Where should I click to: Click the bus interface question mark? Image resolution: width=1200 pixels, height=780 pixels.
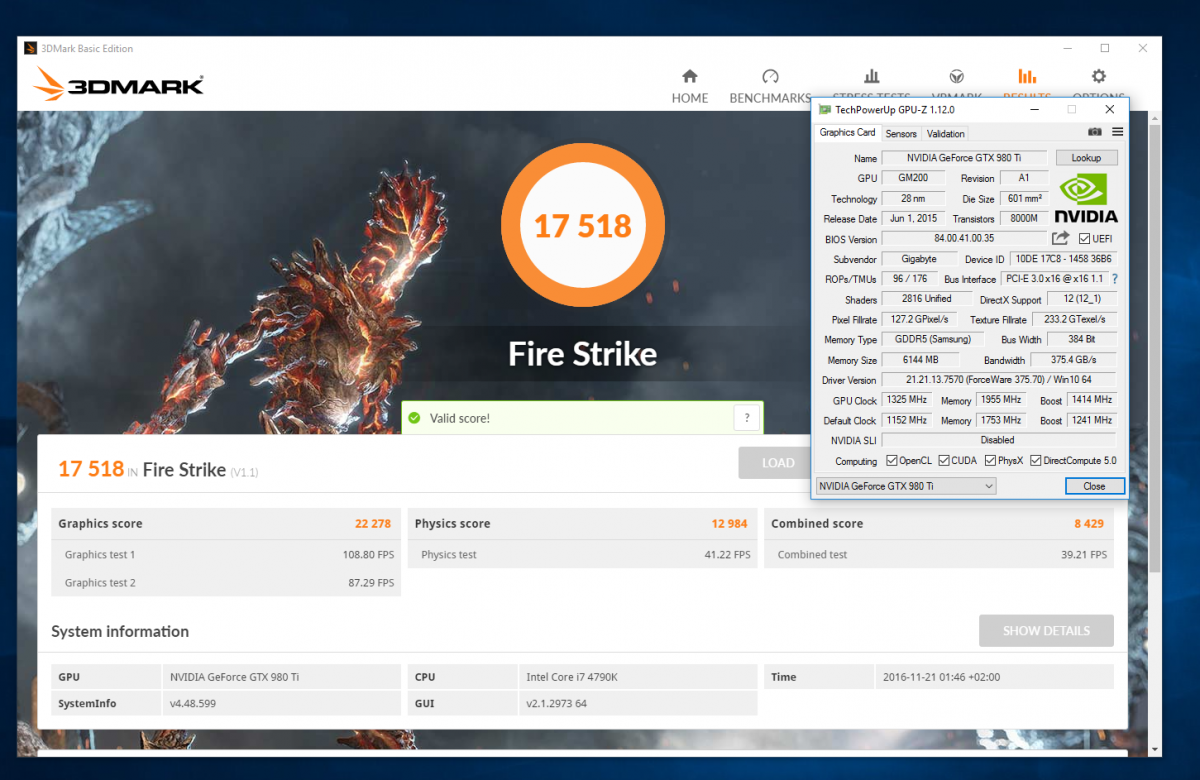pos(1115,279)
